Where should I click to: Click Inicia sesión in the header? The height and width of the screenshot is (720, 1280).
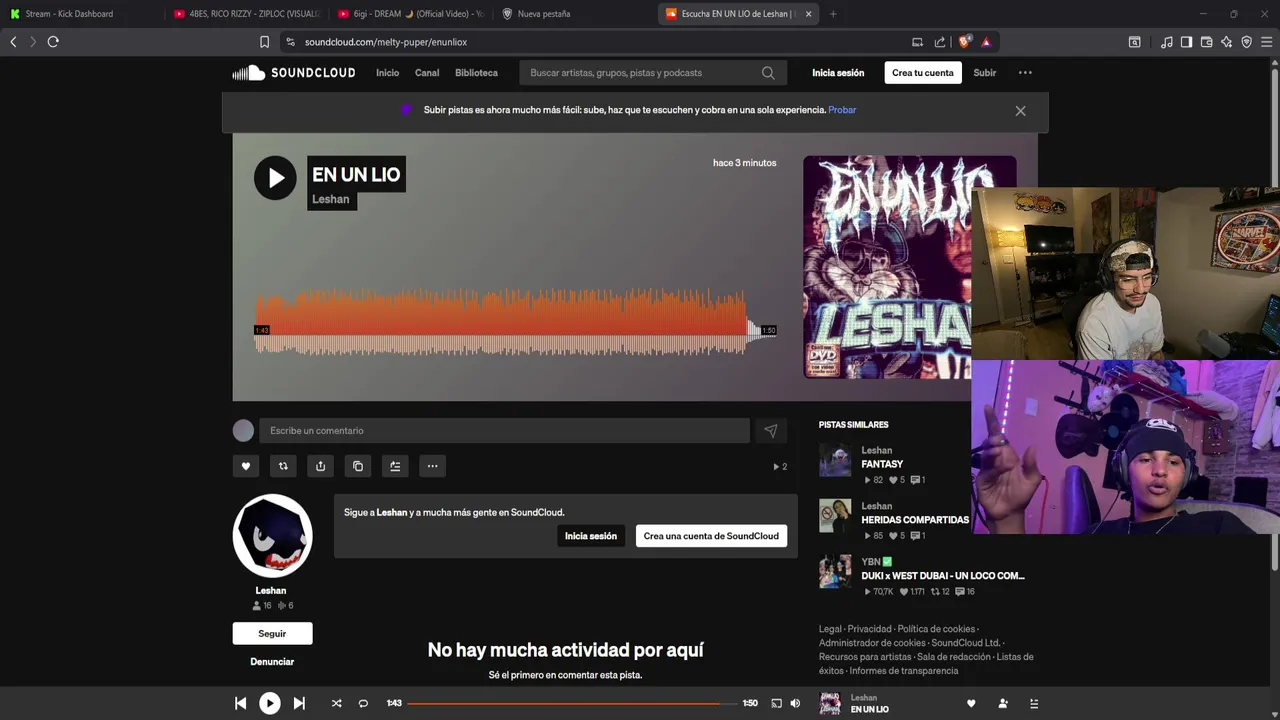[838, 73]
